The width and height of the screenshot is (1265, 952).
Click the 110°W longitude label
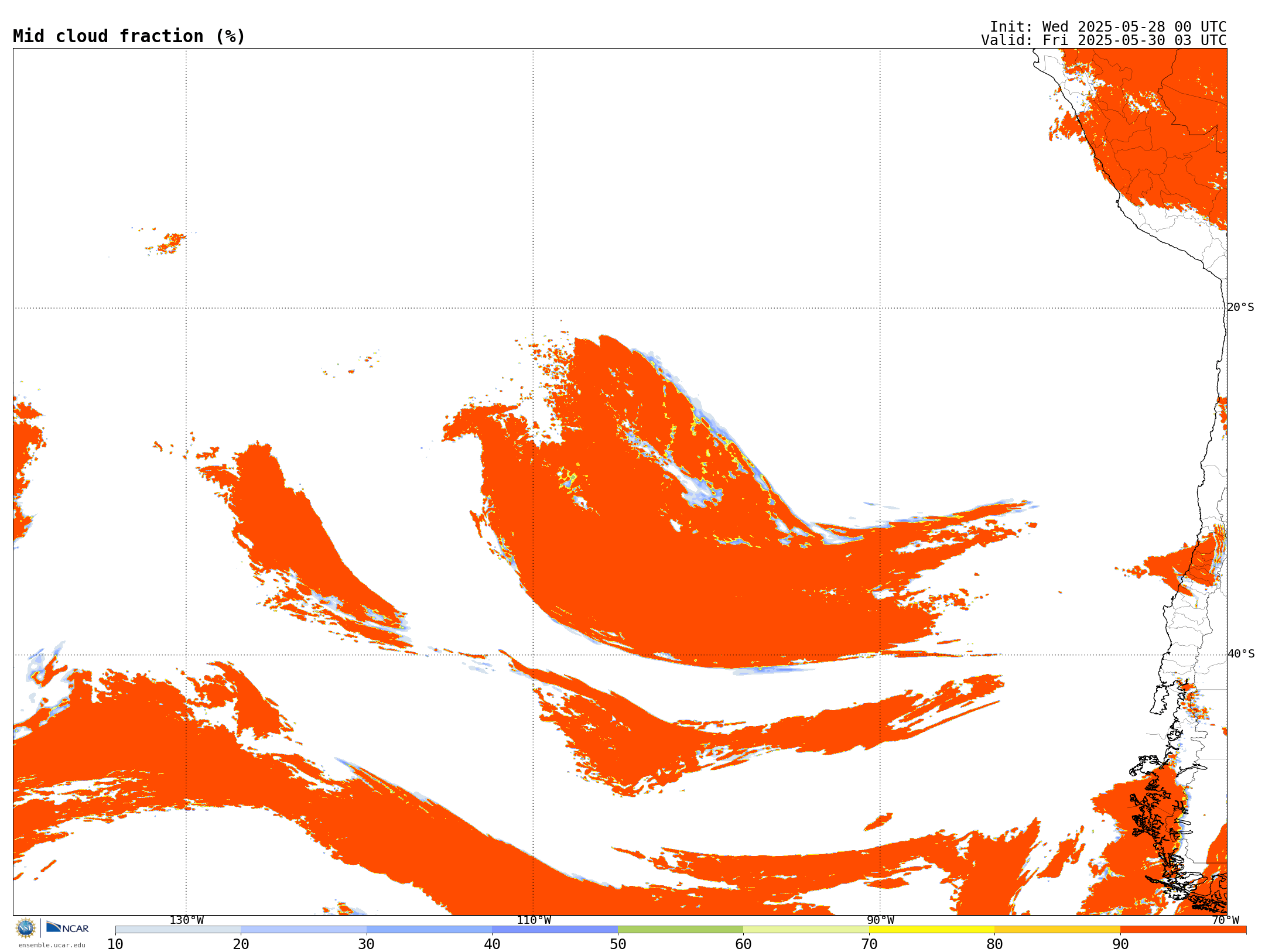[534, 920]
